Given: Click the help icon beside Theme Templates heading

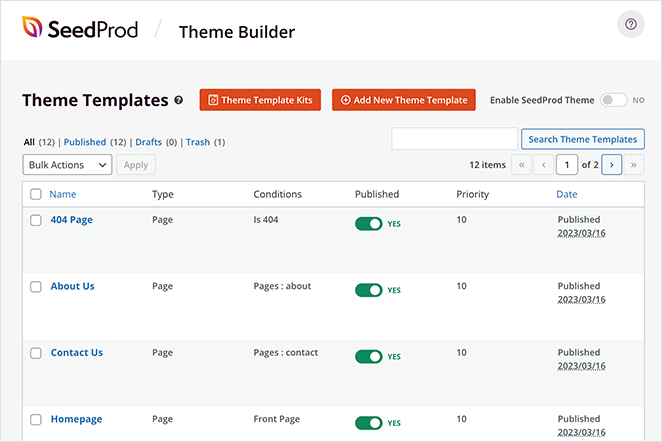Looking at the screenshot, I should click(x=179, y=101).
